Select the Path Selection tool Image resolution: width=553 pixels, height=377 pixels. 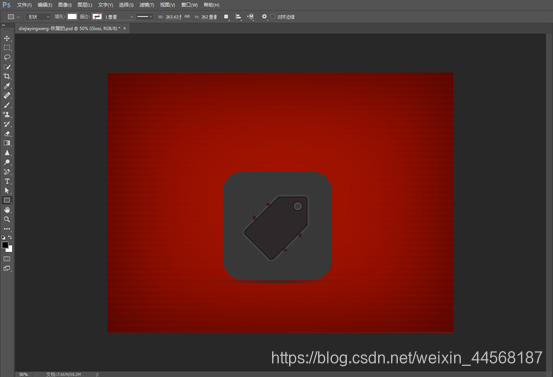pos(7,191)
